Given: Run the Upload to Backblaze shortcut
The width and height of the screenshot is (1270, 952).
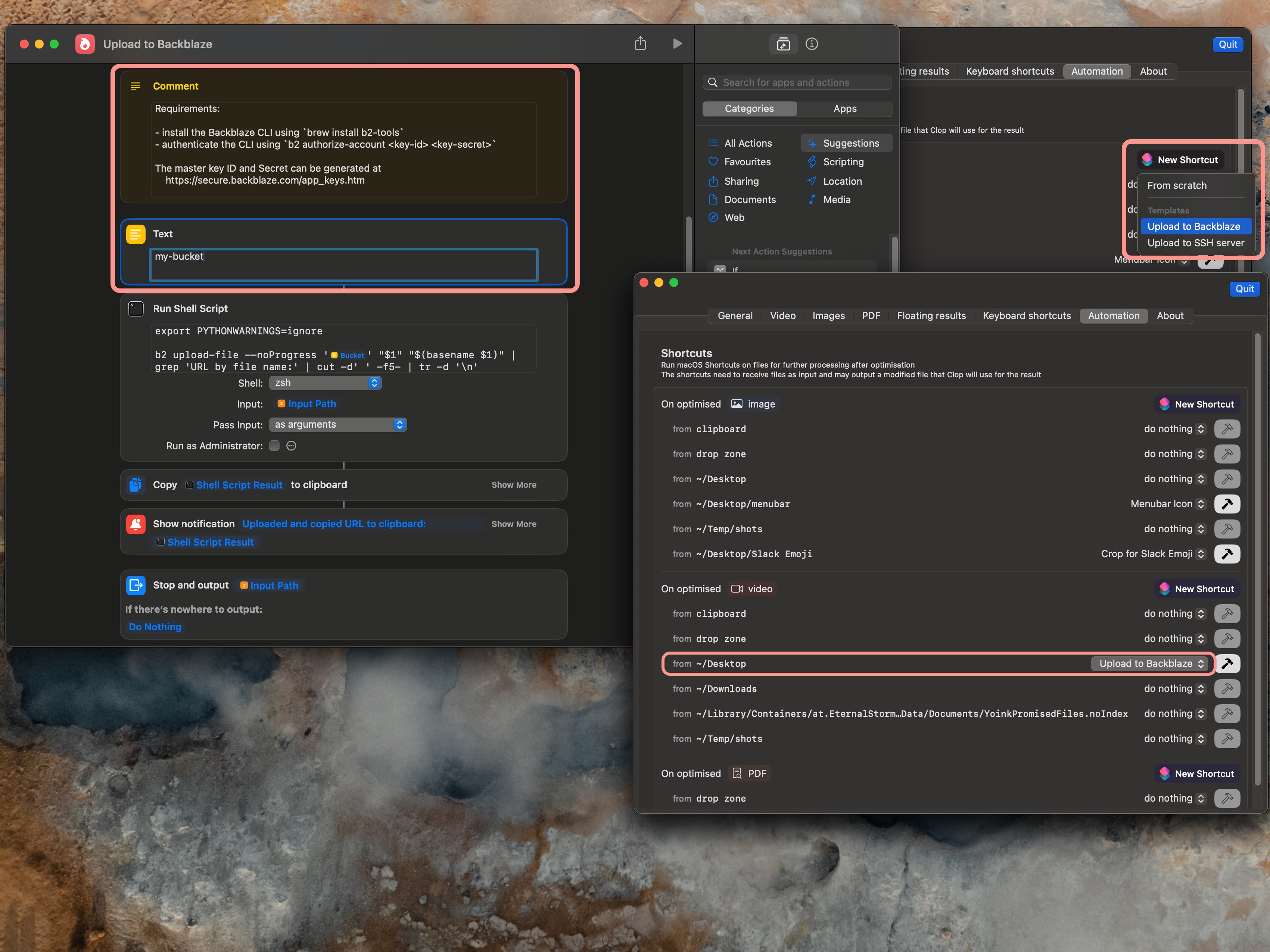Looking at the screenshot, I should click(x=677, y=44).
